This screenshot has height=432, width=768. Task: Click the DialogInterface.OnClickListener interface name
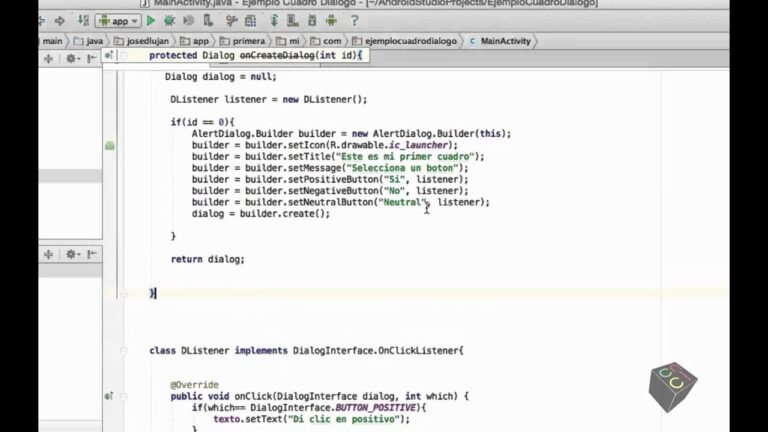click(375, 351)
